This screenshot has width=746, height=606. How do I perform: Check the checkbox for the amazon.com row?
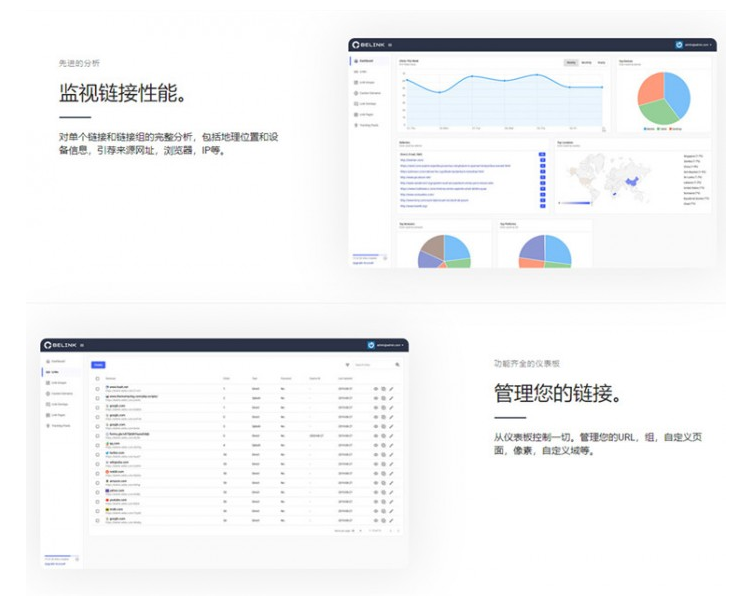(x=97, y=481)
